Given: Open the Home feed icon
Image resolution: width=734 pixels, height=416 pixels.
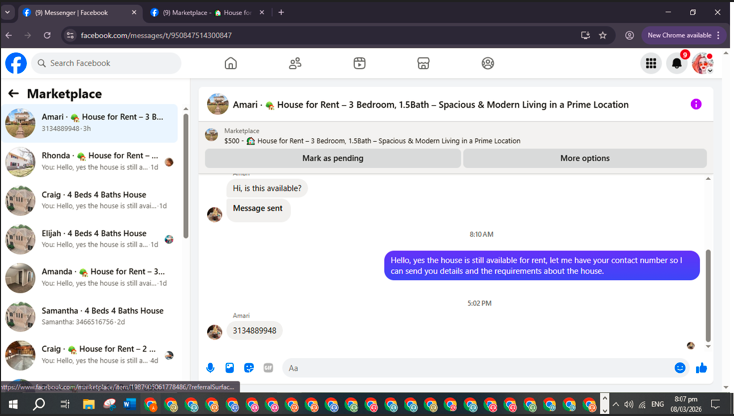Looking at the screenshot, I should coord(231,63).
